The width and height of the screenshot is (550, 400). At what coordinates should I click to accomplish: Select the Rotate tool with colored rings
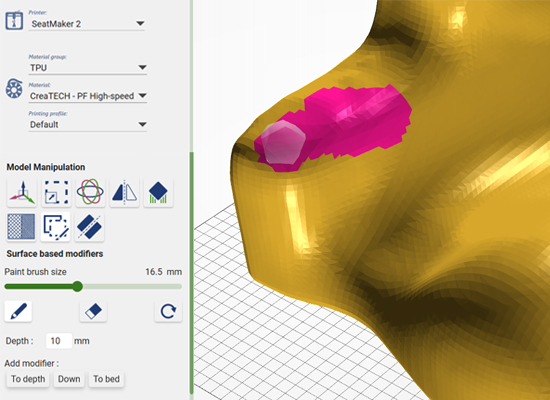90,192
